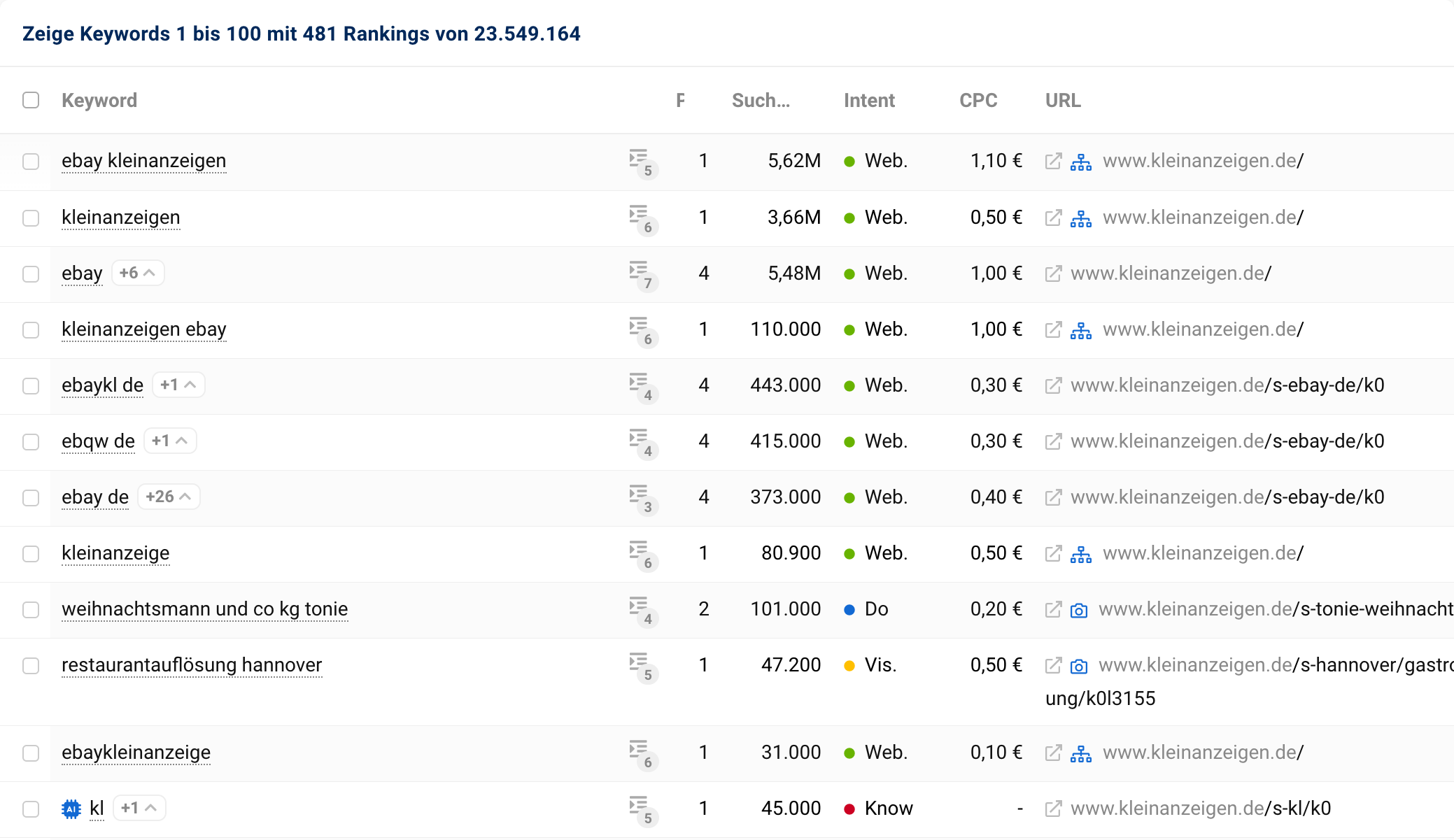Screen dimensions: 1454x840
Task: Click external link icon in kleinanzeigen row
Action: pyautogui.click(x=1053, y=218)
